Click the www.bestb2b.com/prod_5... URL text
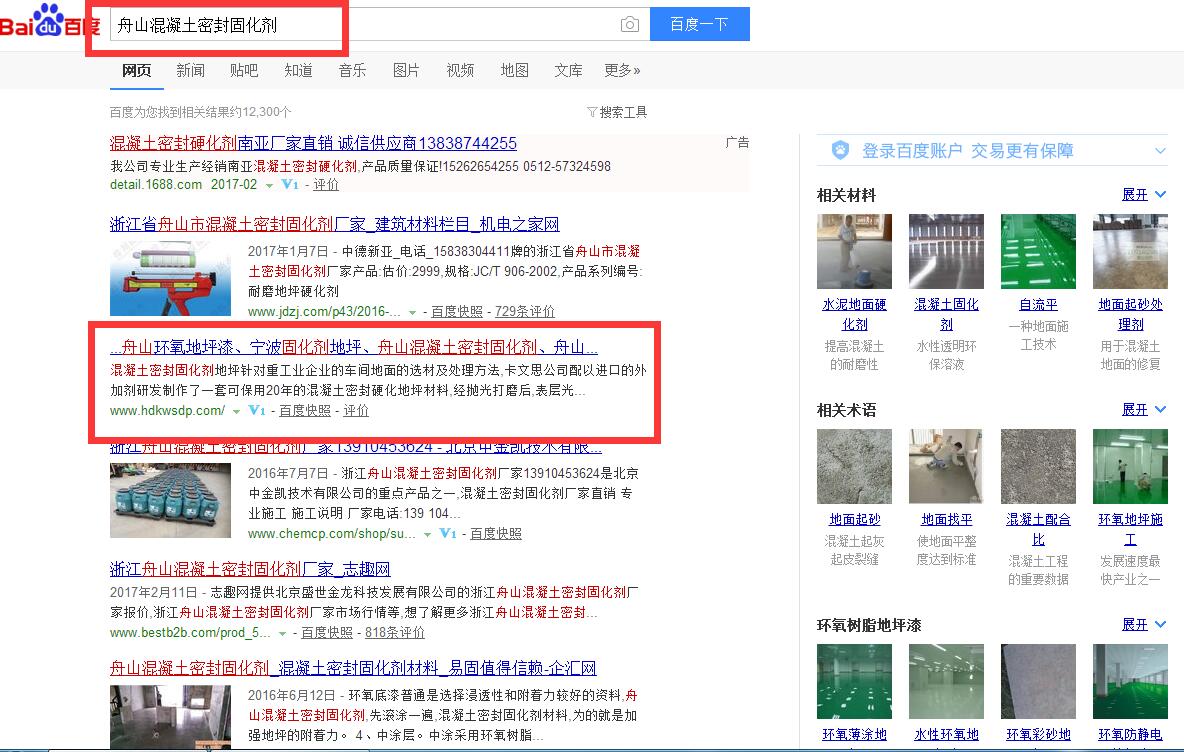Image resolution: width=1184 pixels, height=752 pixels. tap(190, 633)
